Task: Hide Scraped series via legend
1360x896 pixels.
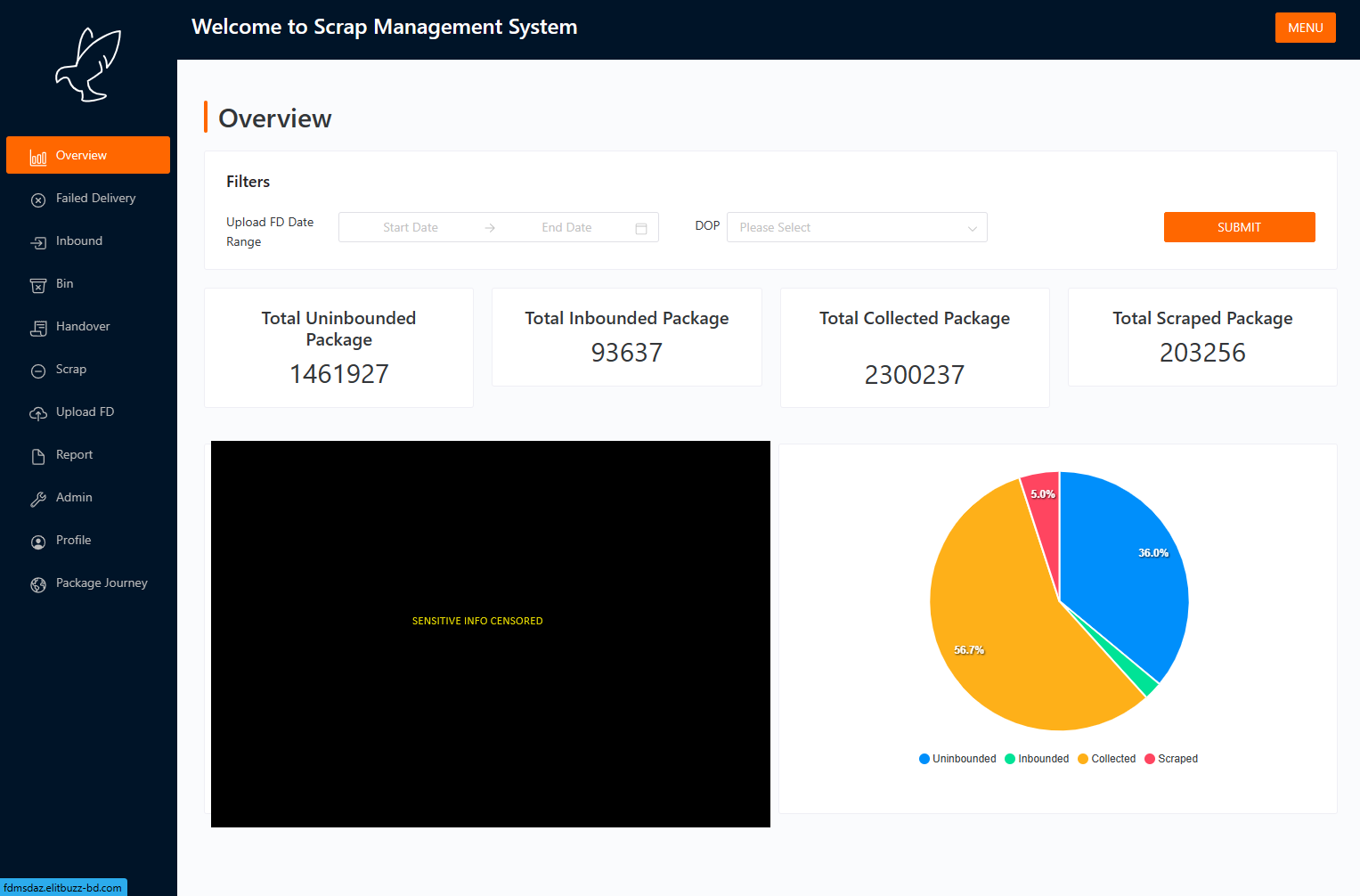Action: 1171,759
